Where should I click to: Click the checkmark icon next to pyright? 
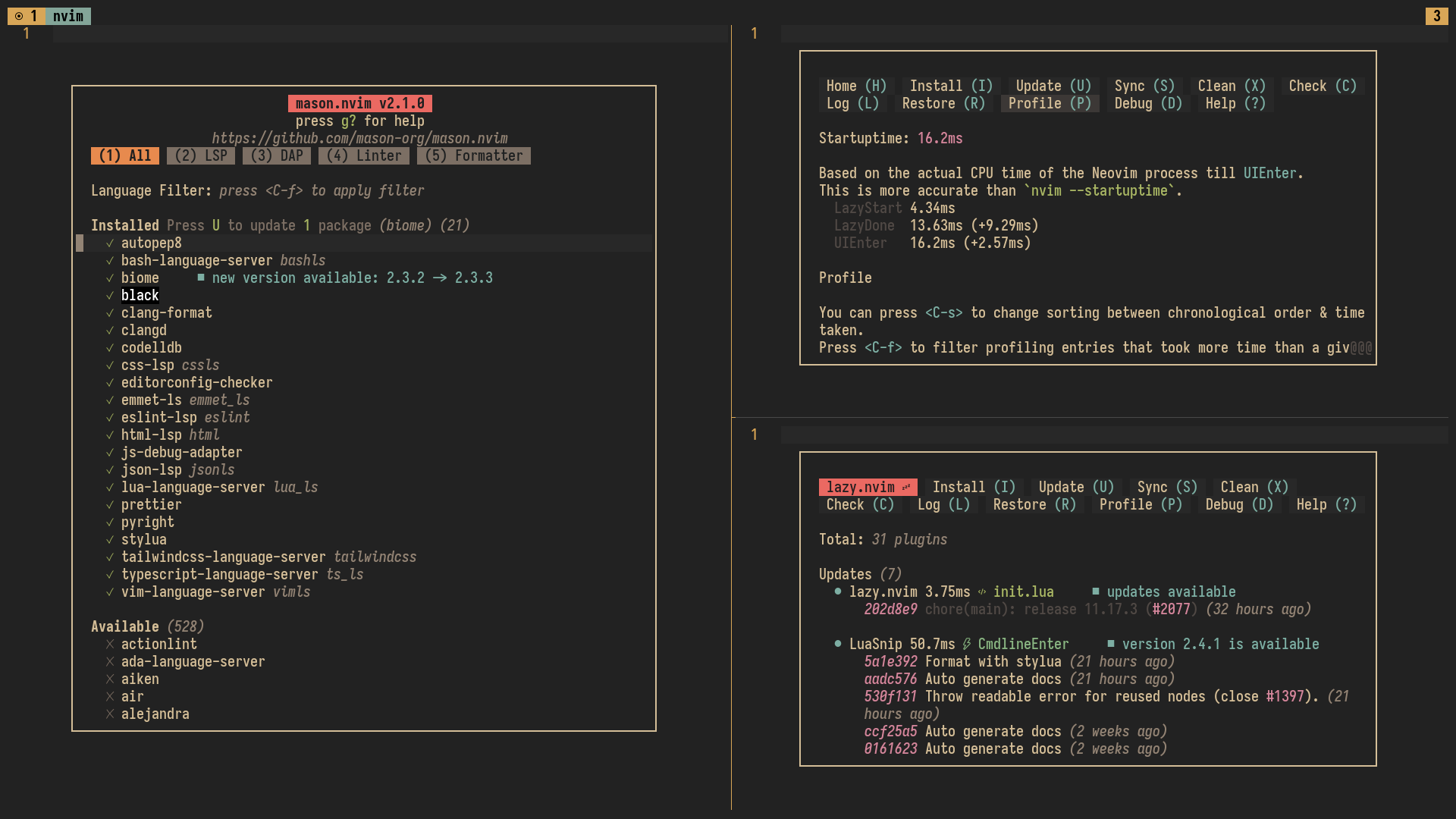(110, 522)
